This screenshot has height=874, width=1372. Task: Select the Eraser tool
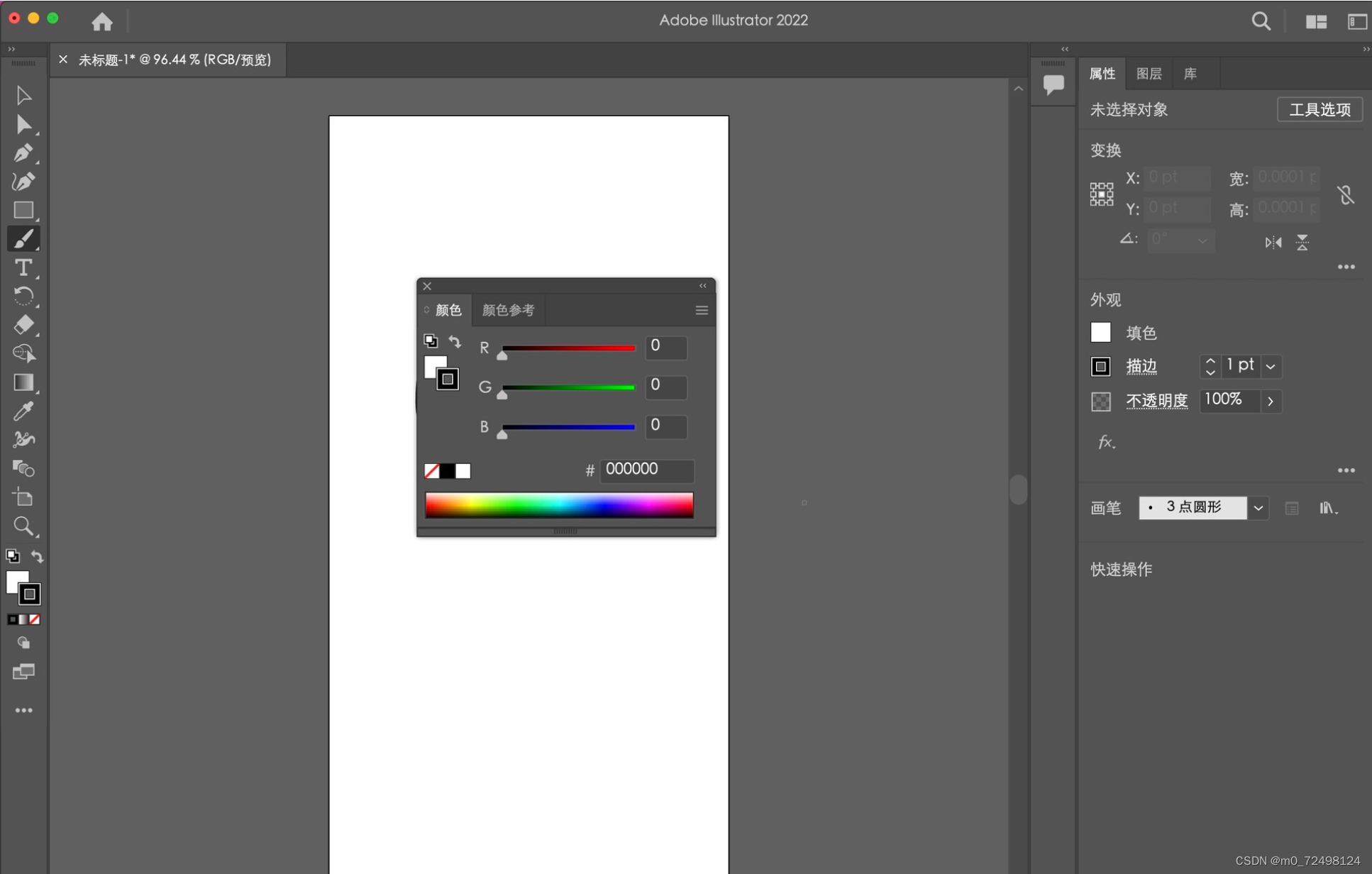23,325
